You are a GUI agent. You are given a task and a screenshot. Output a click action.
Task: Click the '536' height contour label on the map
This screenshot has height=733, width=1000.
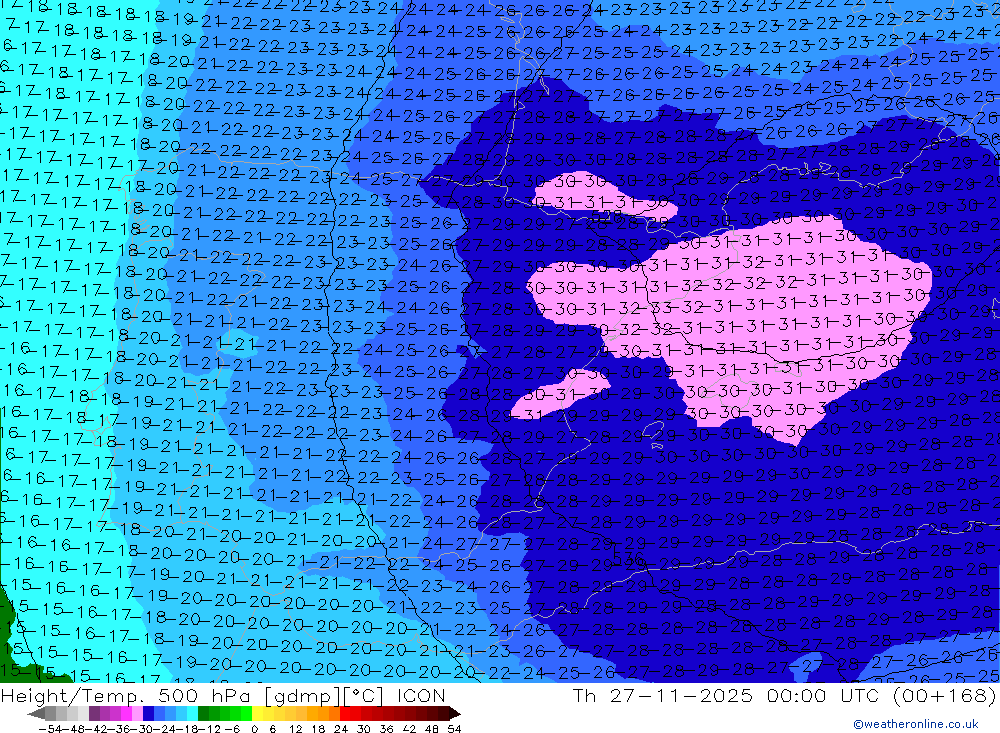(629, 558)
